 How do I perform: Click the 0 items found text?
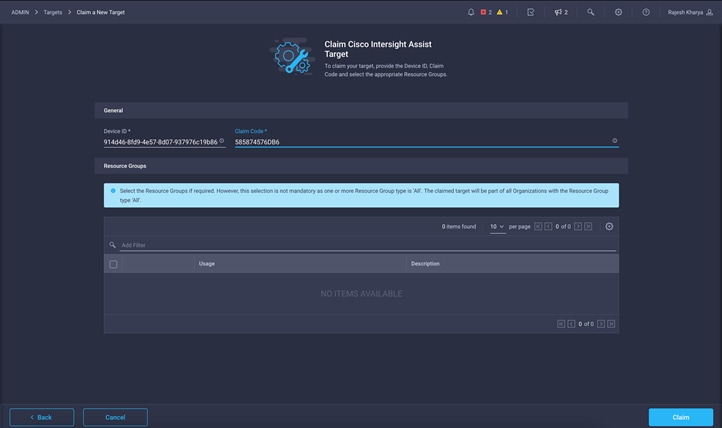(459, 226)
